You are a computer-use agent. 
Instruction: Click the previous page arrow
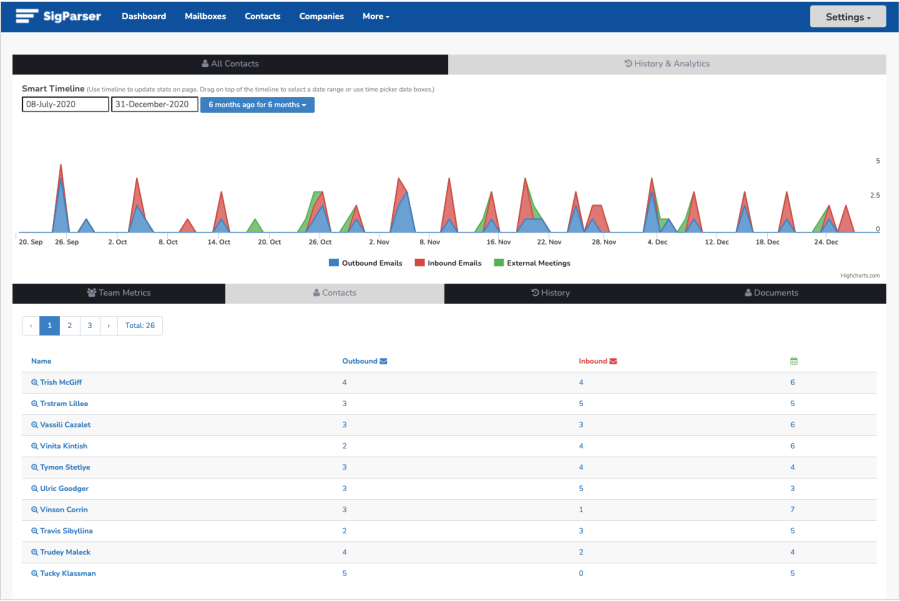click(30, 325)
